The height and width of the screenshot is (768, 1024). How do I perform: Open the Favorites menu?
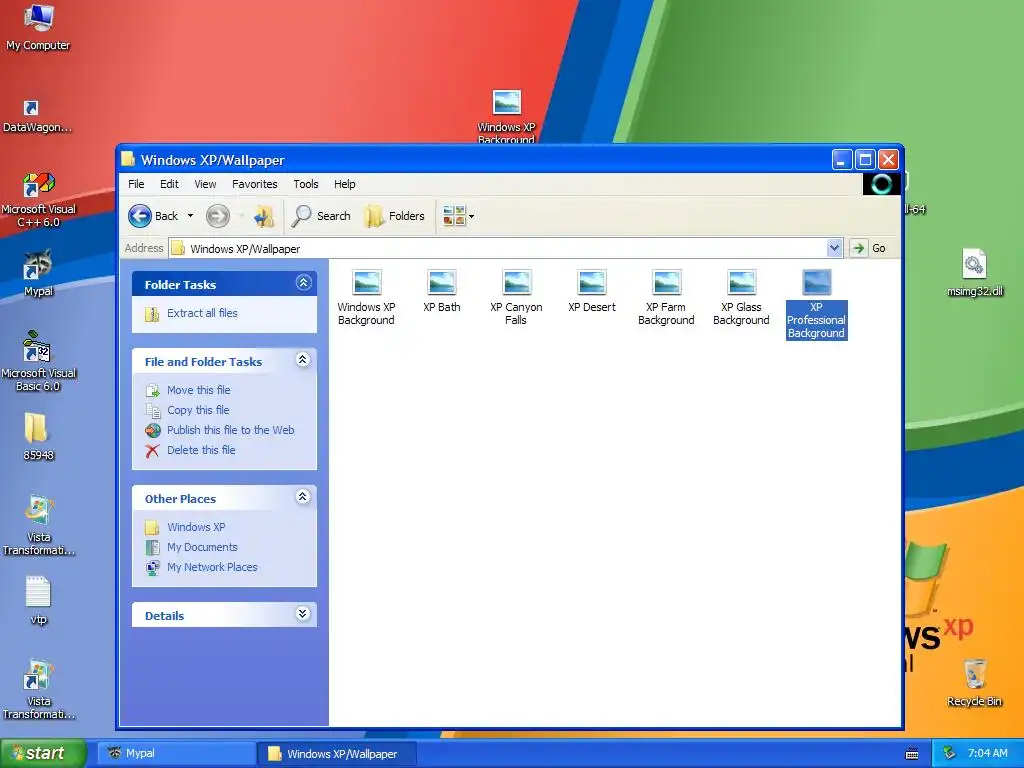[255, 184]
